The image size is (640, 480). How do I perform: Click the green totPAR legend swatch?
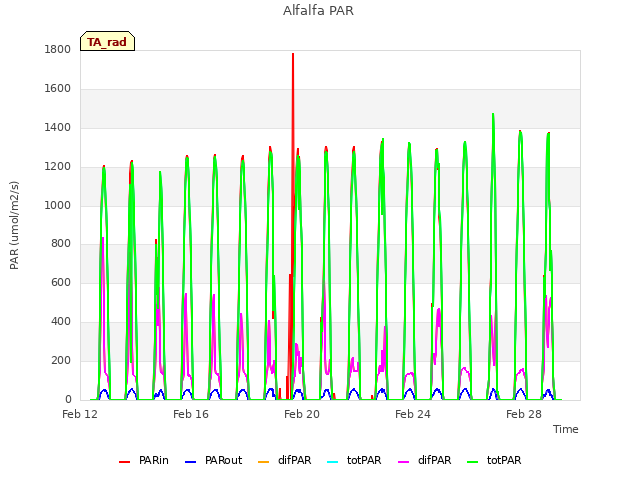pos(473,462)
